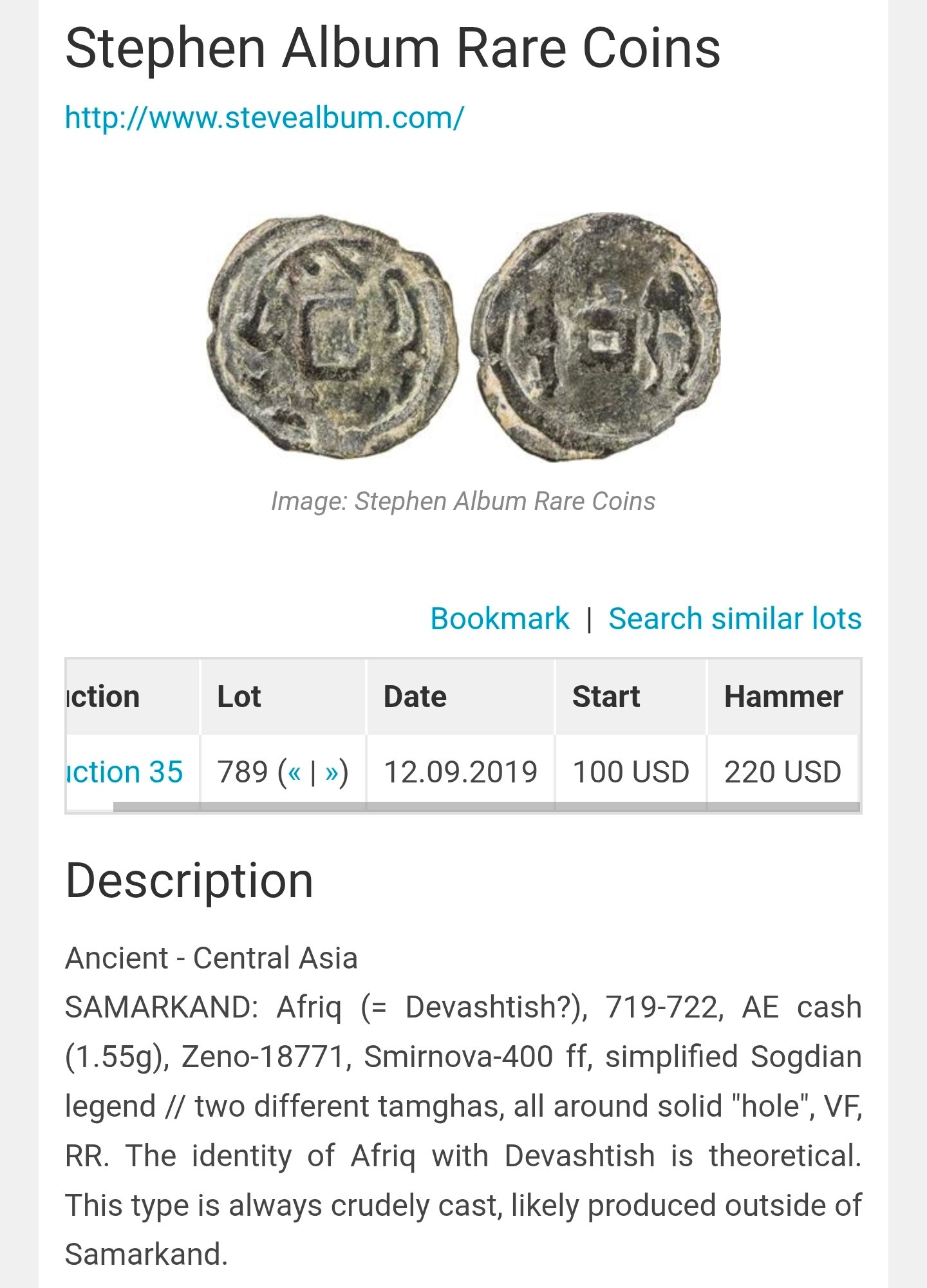Click the 12.09.2019 date cell
The width and height of the screenshot is (927, 1288).
click(460, 772)
